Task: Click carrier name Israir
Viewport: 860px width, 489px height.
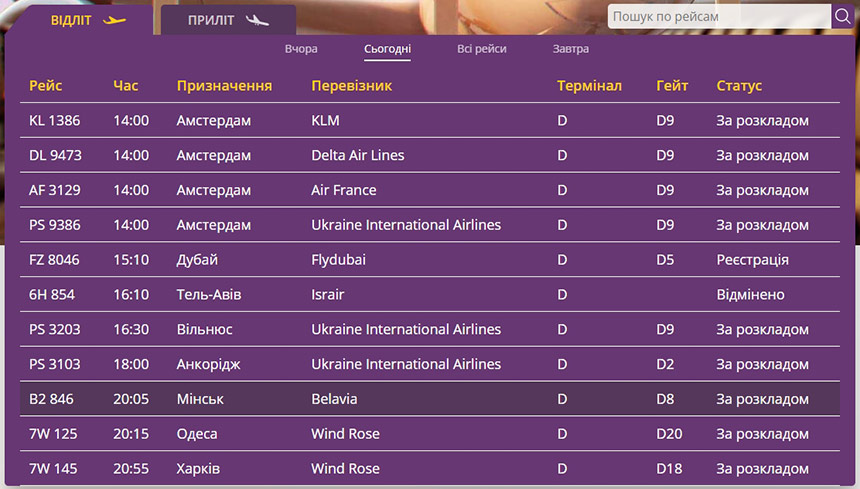Action: (327, 294)
